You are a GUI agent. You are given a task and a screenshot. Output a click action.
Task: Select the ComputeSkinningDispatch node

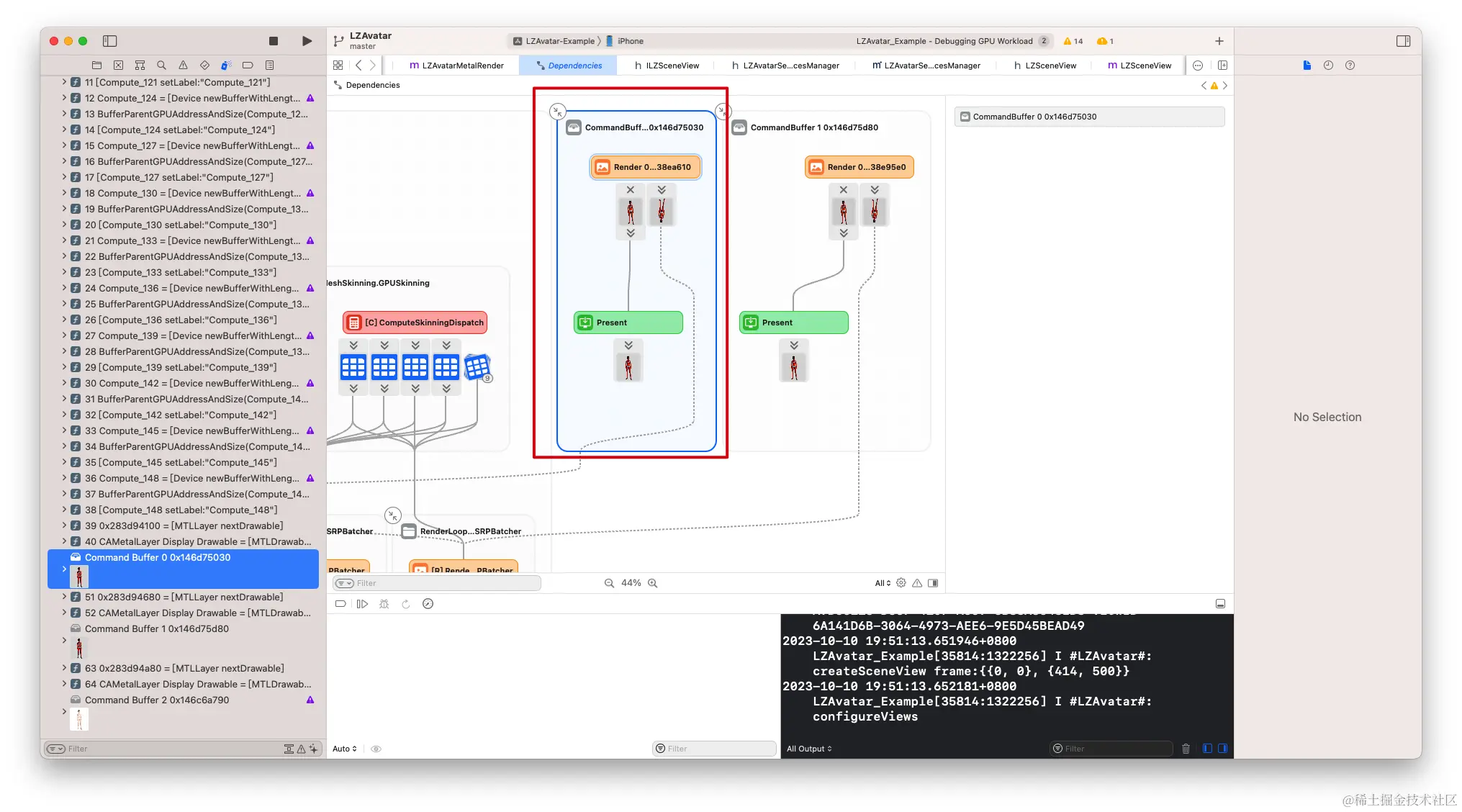click(415, 322)
